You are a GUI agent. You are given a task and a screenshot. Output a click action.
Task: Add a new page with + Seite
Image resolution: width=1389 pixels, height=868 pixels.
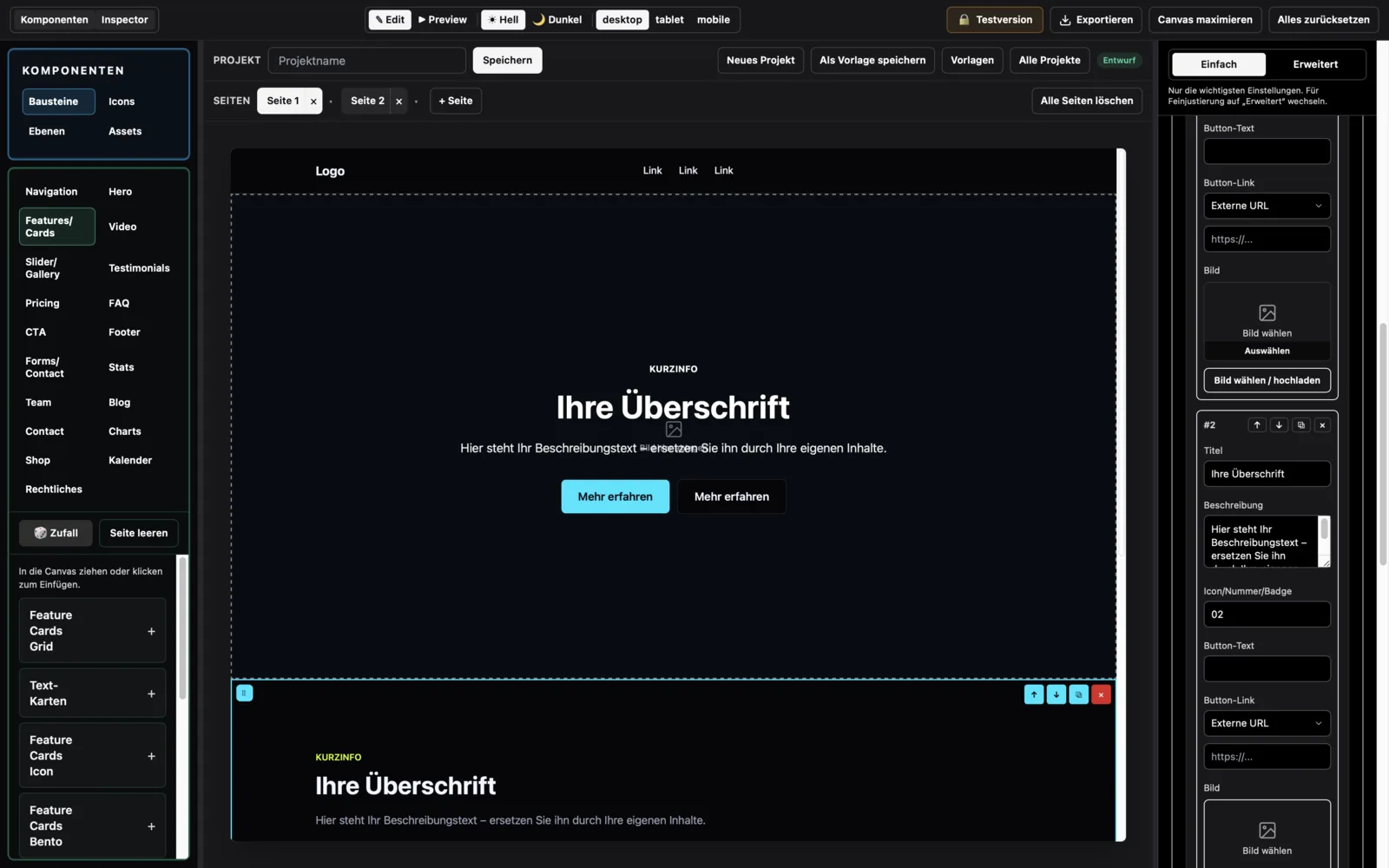[x=456, y=101]
